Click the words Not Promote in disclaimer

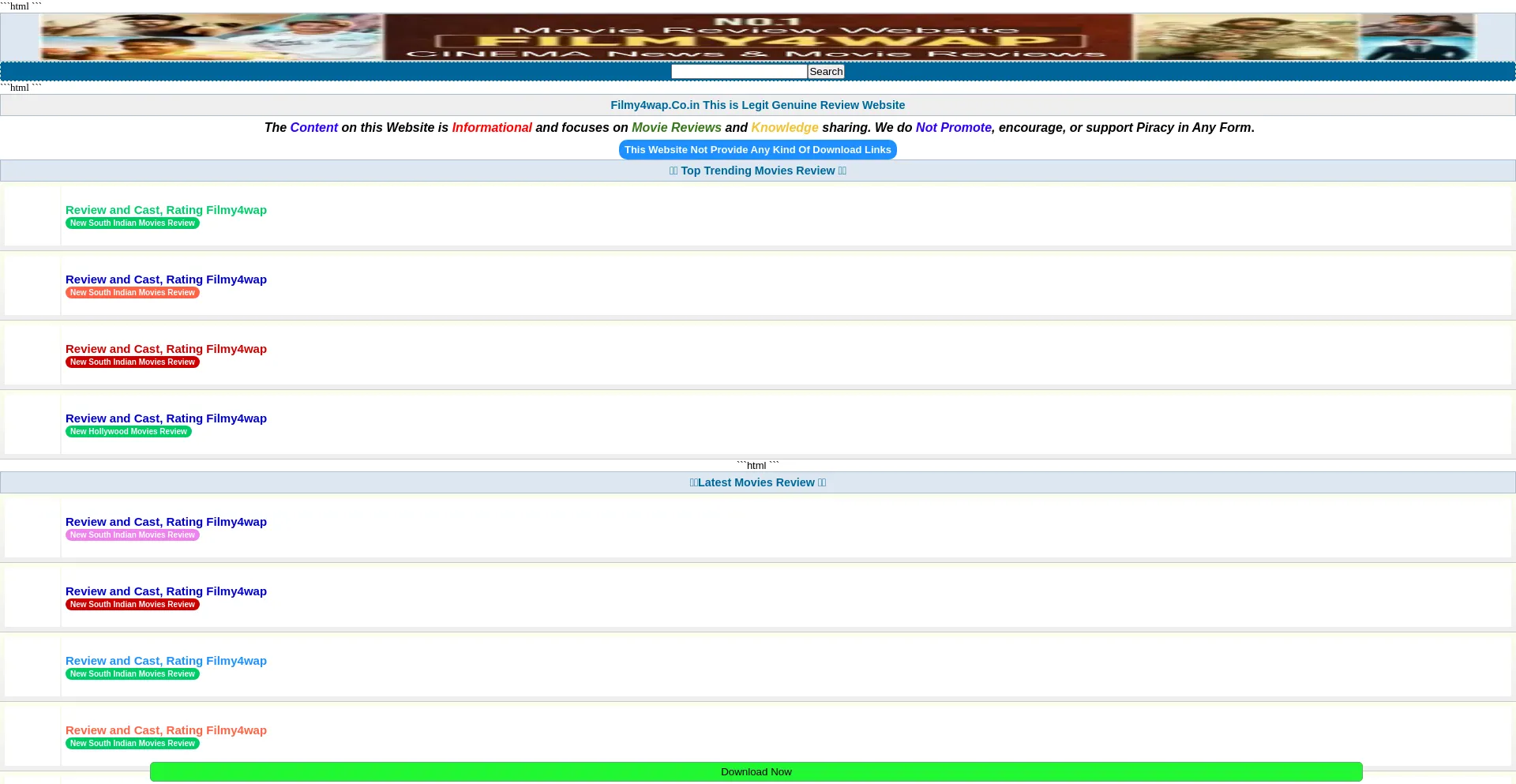click(953, 128)
